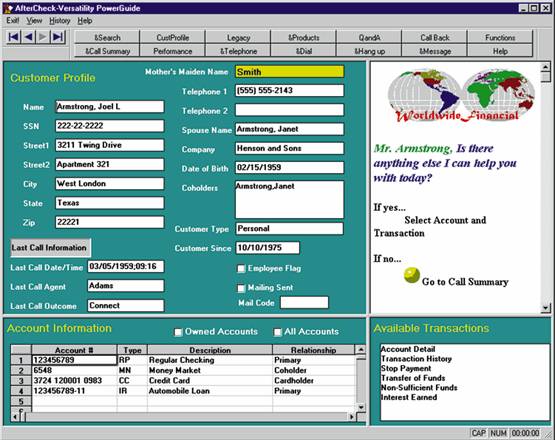555x440 pixels.
Task: Go to first record navigation arrow
Action: [x=14, y=37]
